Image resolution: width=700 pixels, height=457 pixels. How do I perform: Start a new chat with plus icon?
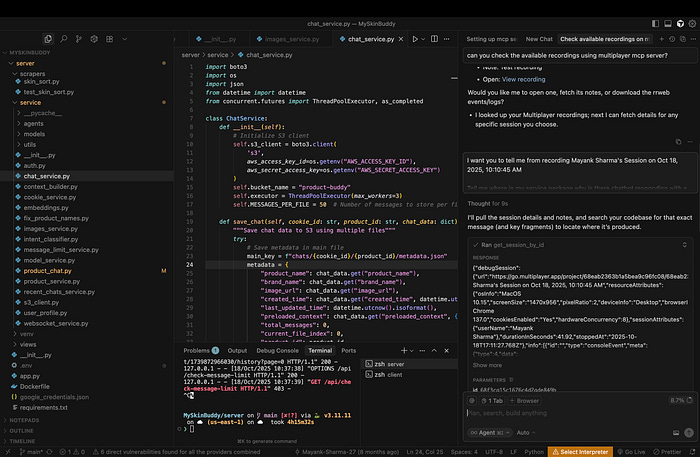click(x=662, y=39)
